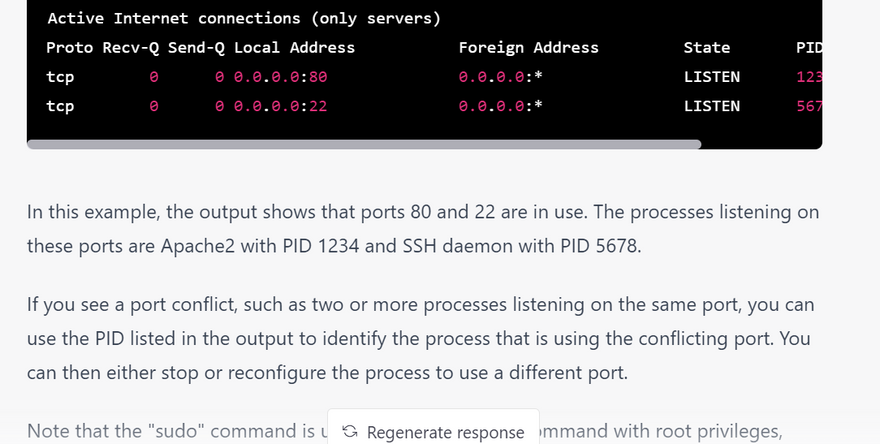Click the "Active Internet connections" line
This screenshot has height=444, width=880.
coord(244,18)
